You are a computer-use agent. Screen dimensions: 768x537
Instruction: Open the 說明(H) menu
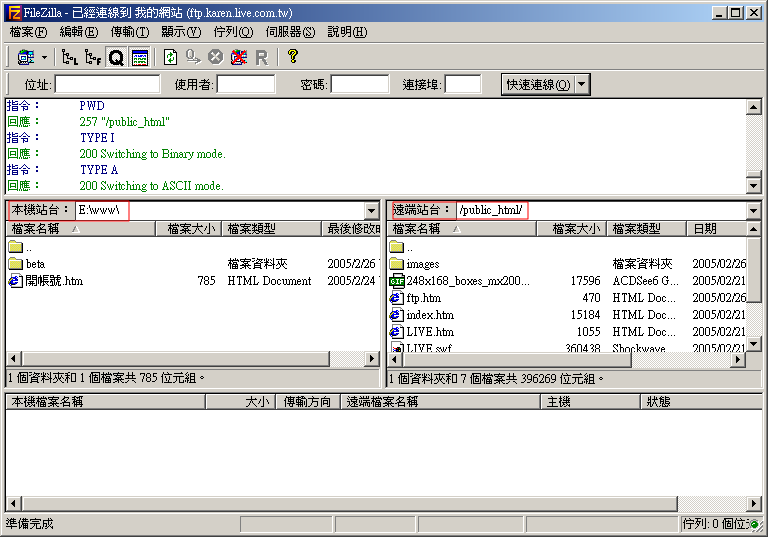(347, 32)
